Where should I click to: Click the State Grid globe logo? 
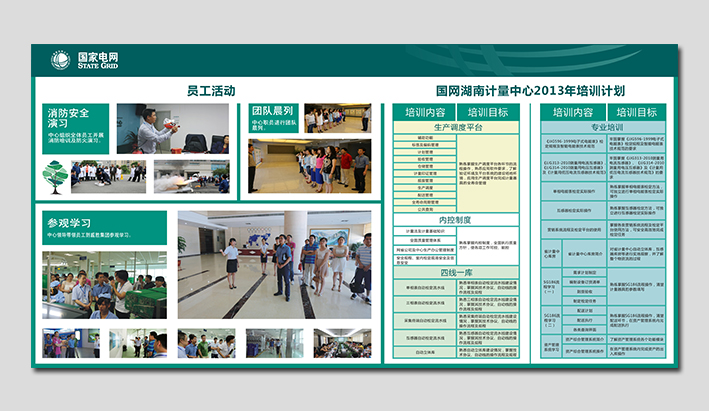pyautogui.click(x=61, y=60)
